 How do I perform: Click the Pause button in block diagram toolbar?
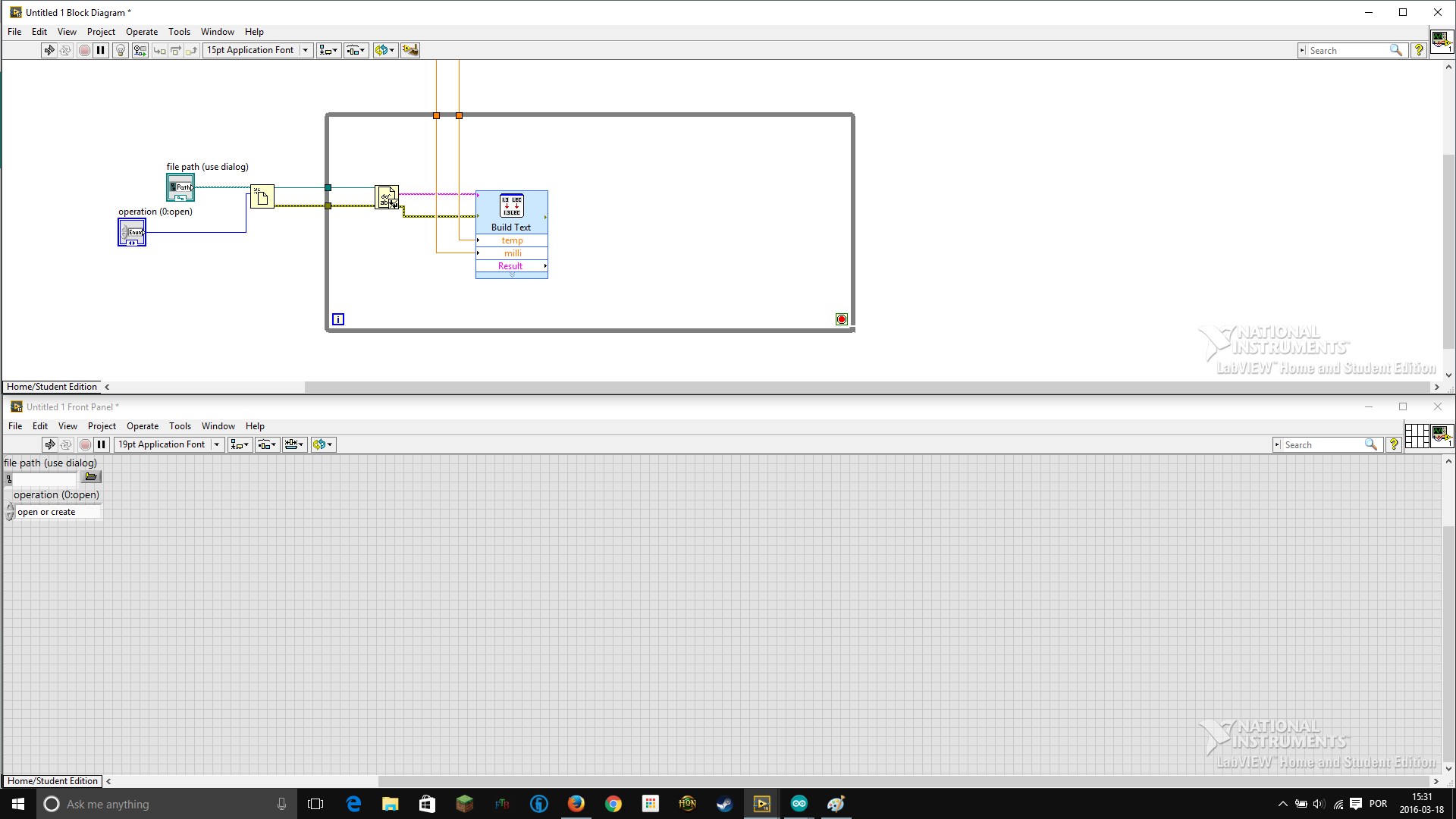(100, 50)
